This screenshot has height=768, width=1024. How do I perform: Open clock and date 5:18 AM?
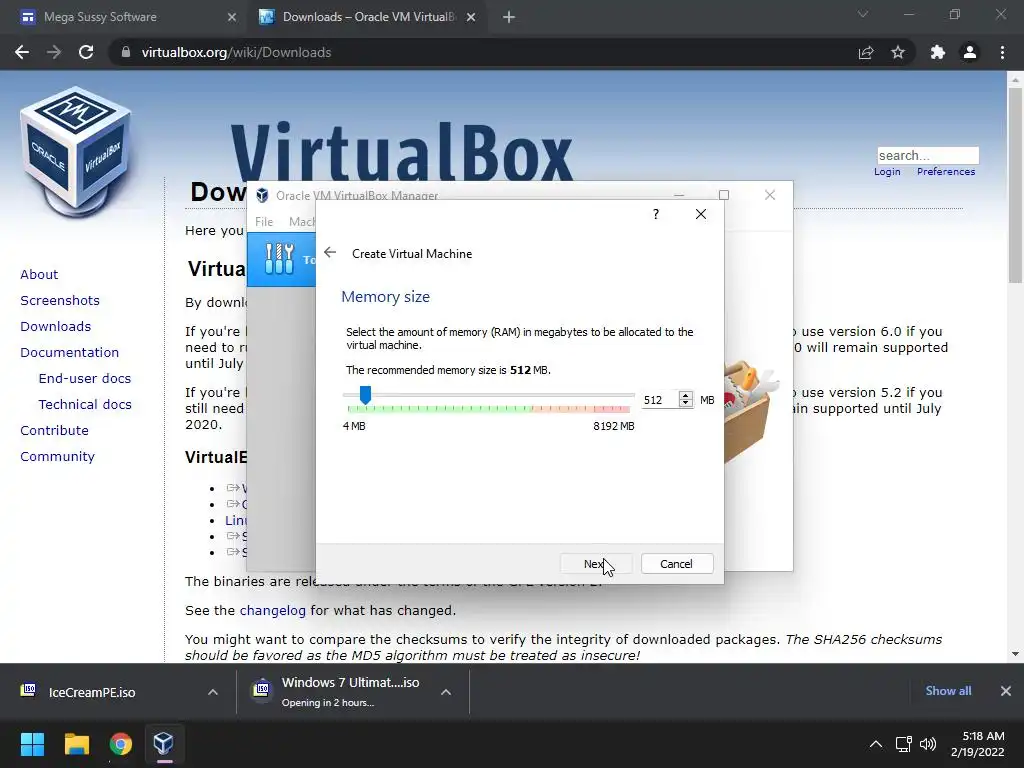coord(978,744)
